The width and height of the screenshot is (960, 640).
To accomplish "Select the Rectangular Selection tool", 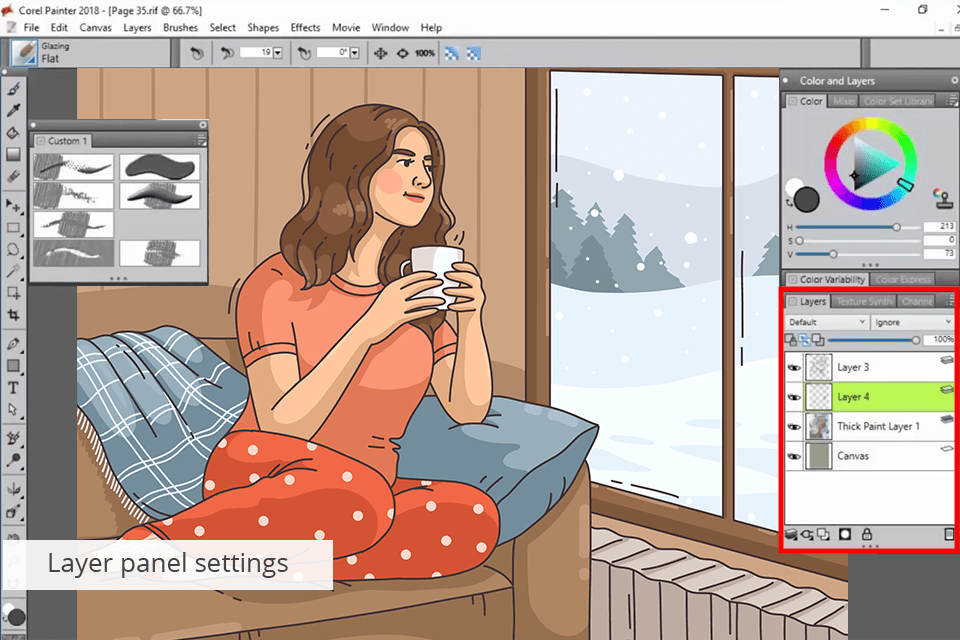I will [13, 228].
